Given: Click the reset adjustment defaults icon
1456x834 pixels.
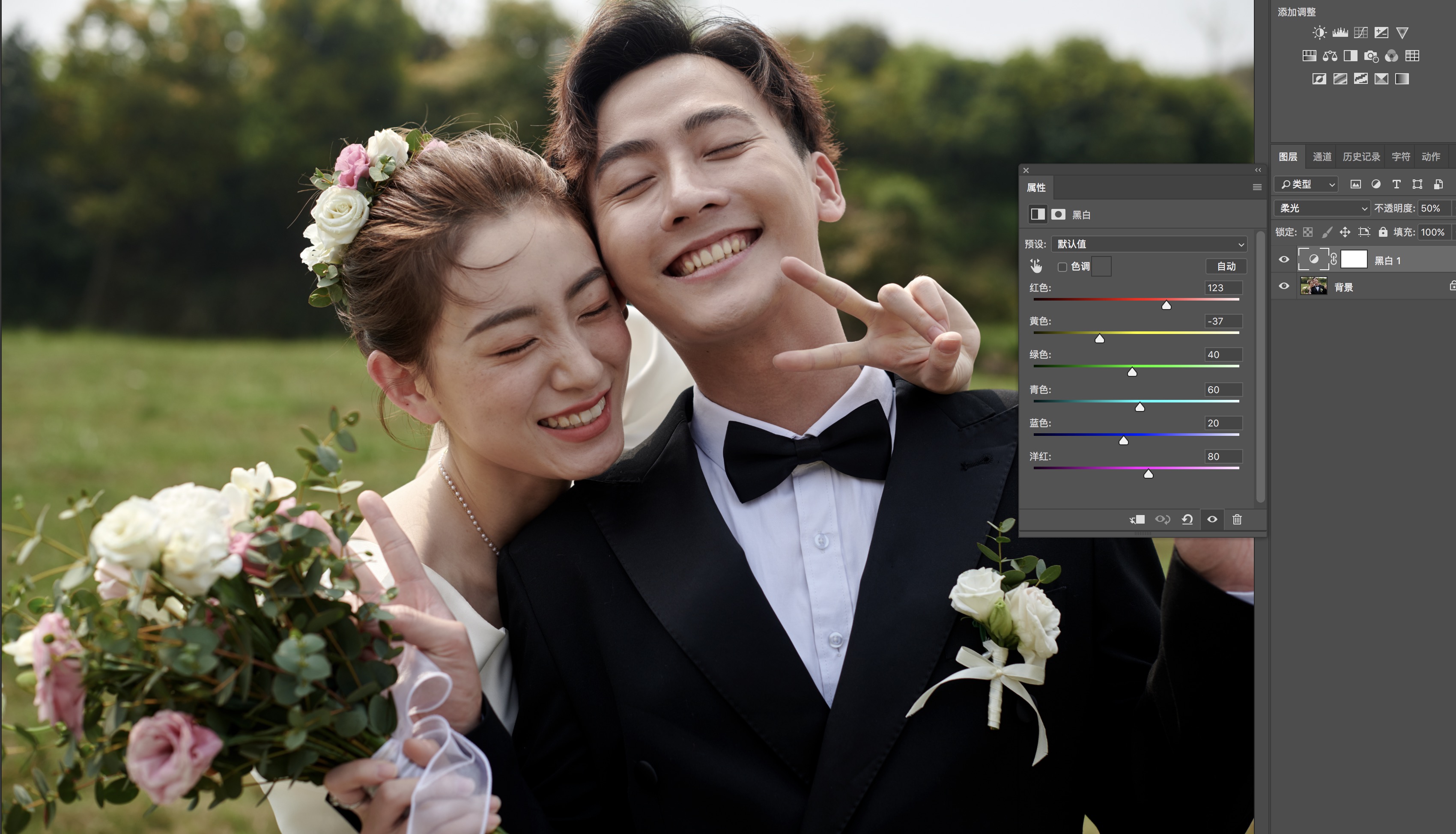Looking at the screenshot, I should 1187,519.
